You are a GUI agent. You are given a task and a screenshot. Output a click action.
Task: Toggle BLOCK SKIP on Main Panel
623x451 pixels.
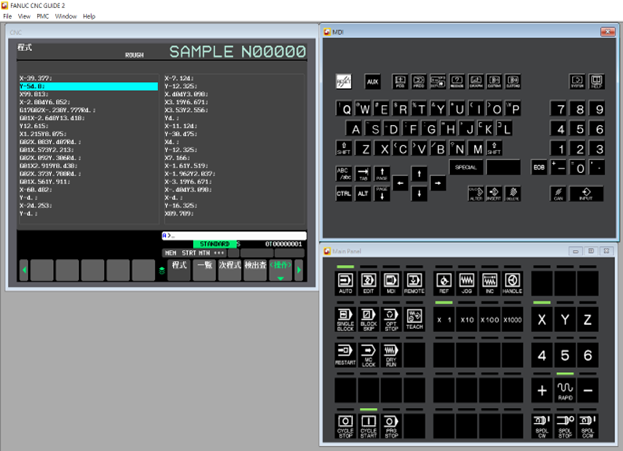368,319
